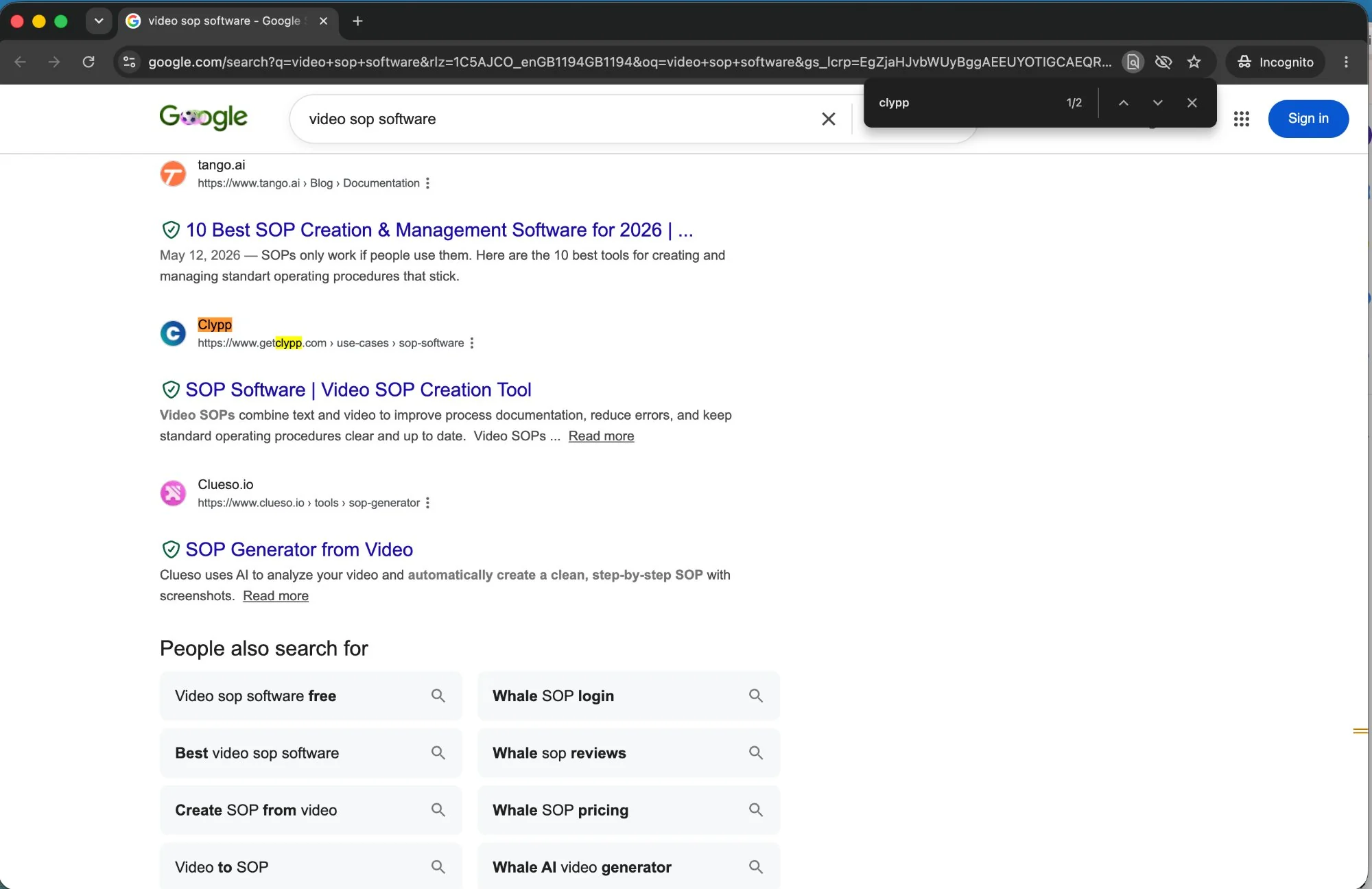Open Chrome's three-dot menu

(x=1347, y=62)
